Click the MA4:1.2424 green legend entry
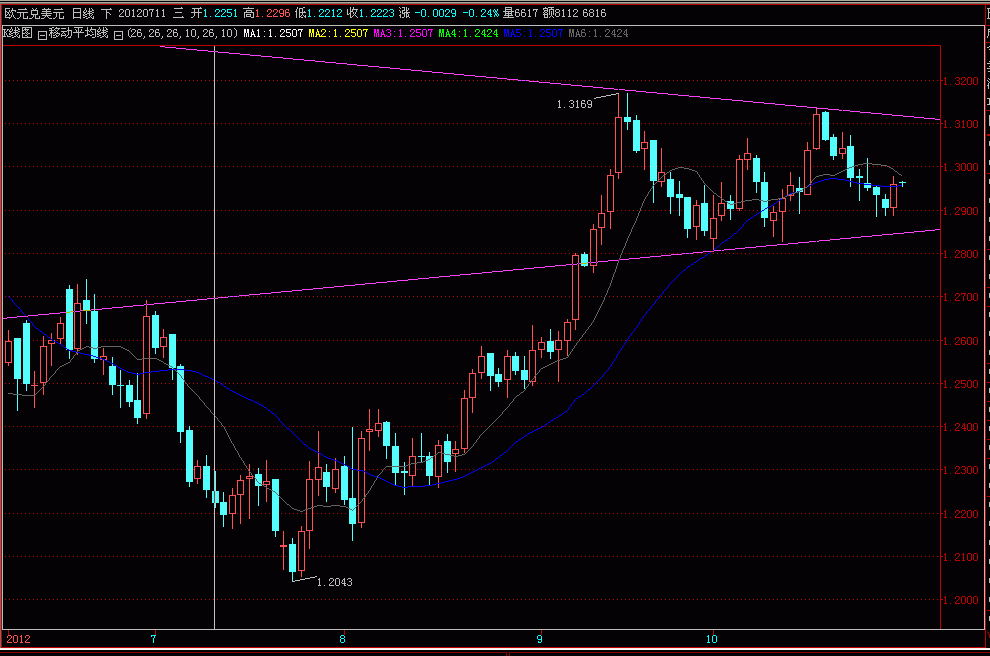Image resolution: width=990 pixels, height=656 pixels. [x=468, y=33]
